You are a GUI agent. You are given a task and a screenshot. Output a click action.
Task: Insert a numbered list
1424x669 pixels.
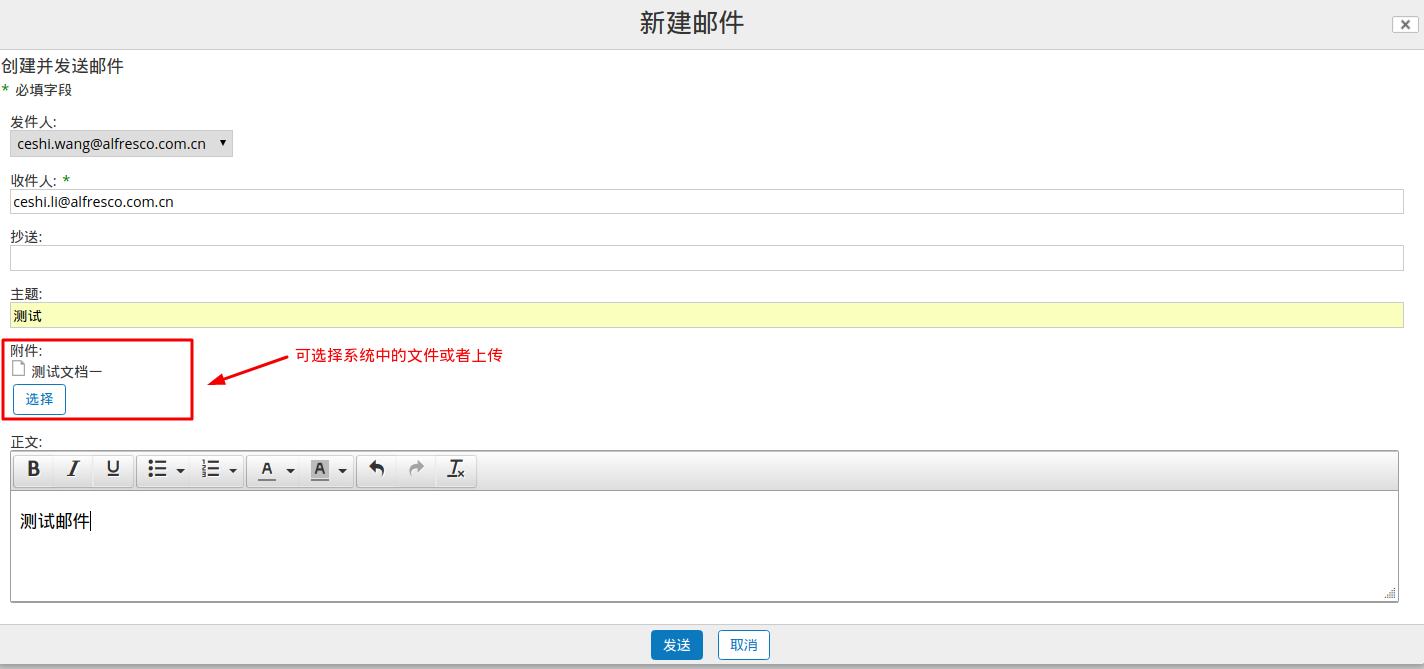(x=210, y=469)
